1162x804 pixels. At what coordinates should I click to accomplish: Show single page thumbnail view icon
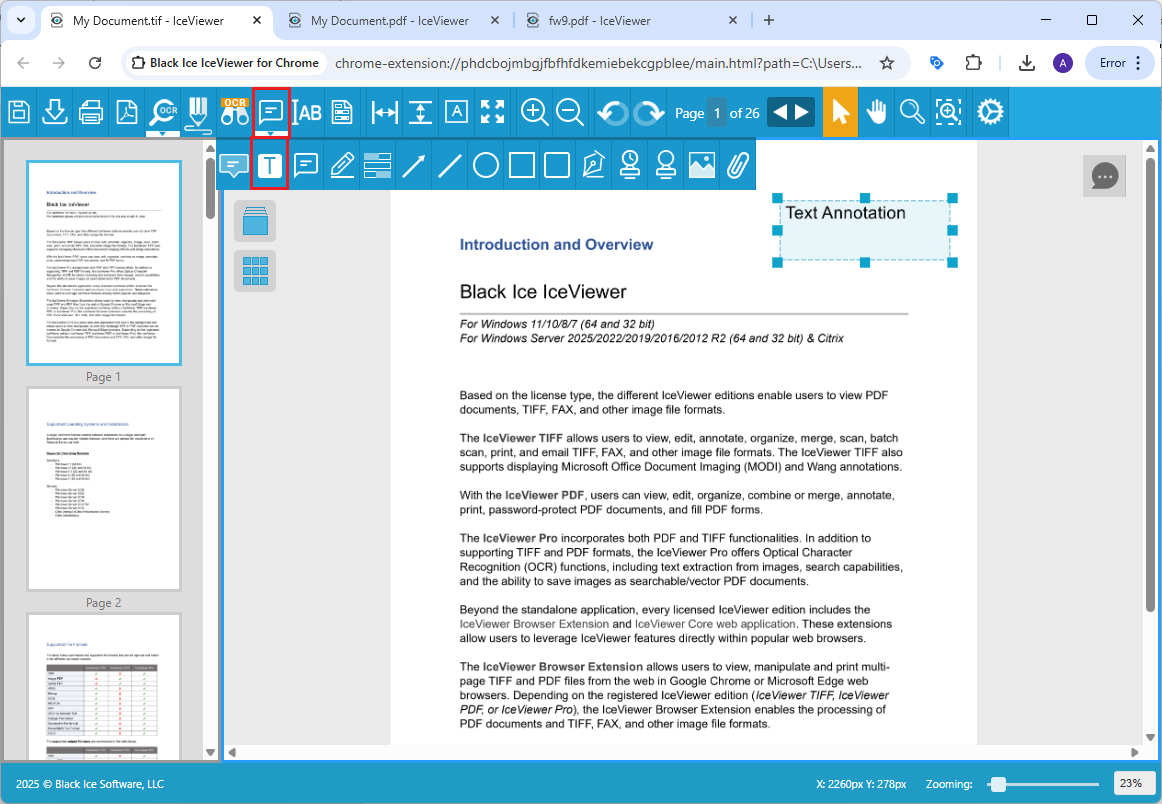255,221
